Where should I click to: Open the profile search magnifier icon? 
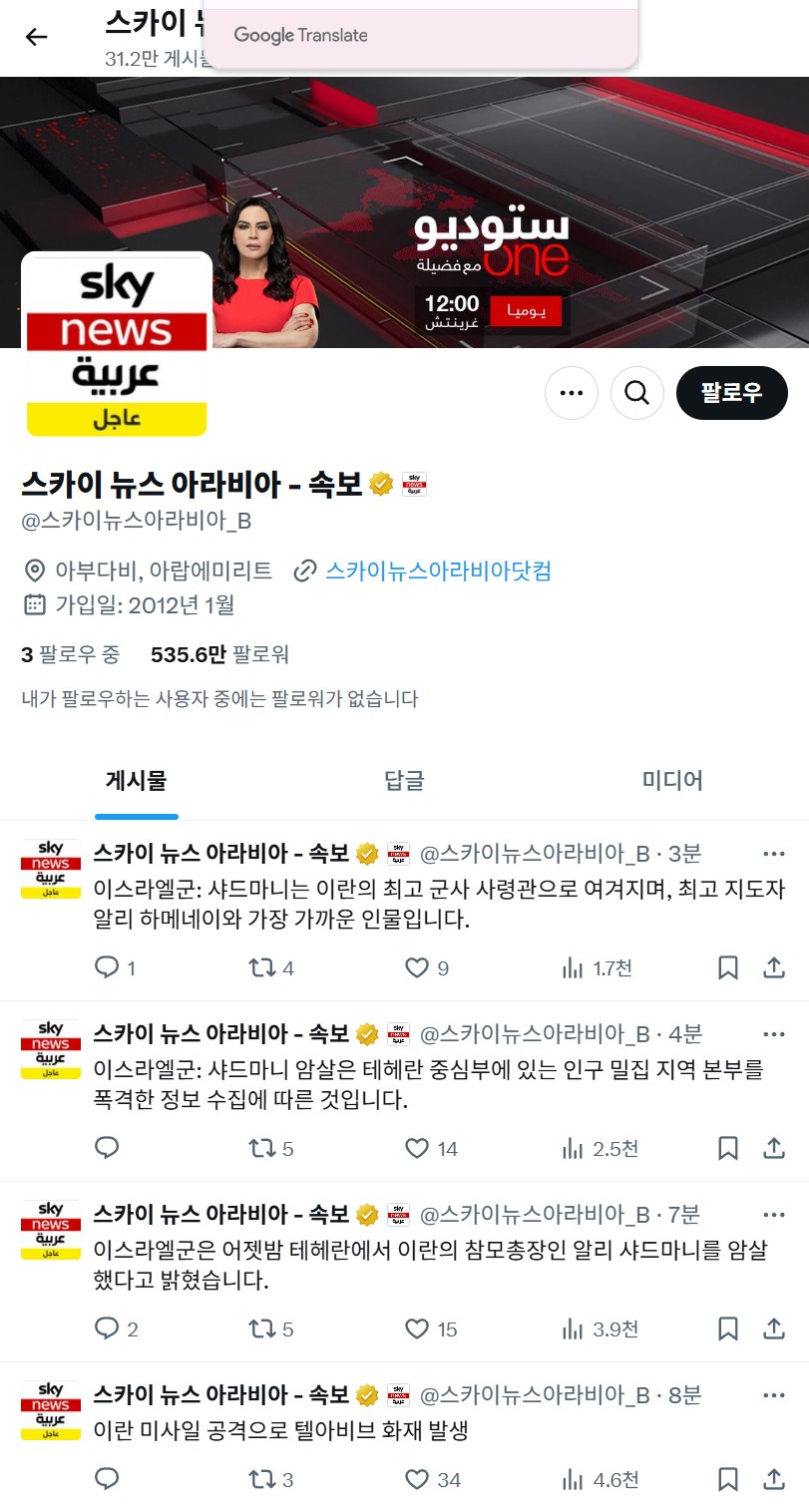[x=636, y=393]
